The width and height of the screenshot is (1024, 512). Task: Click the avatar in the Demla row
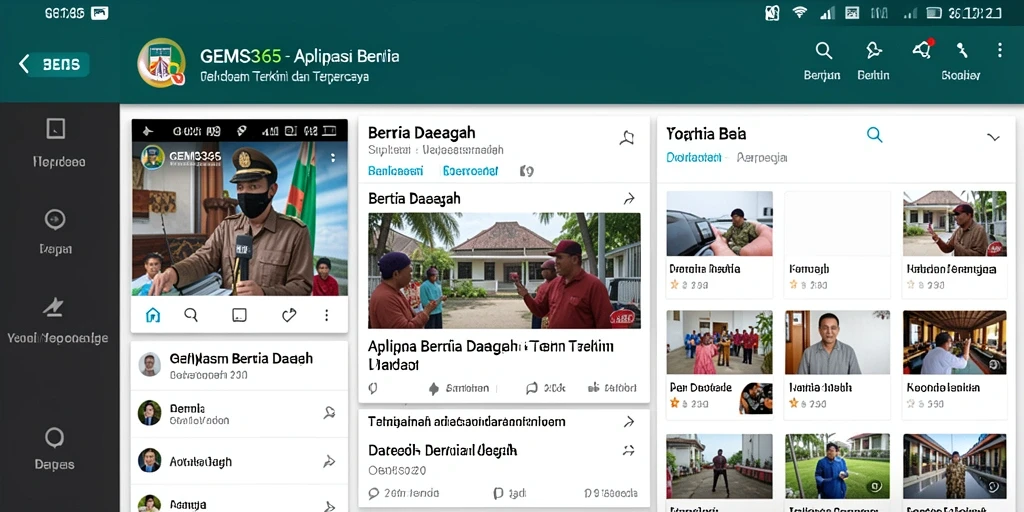click(x=150, y=413)
